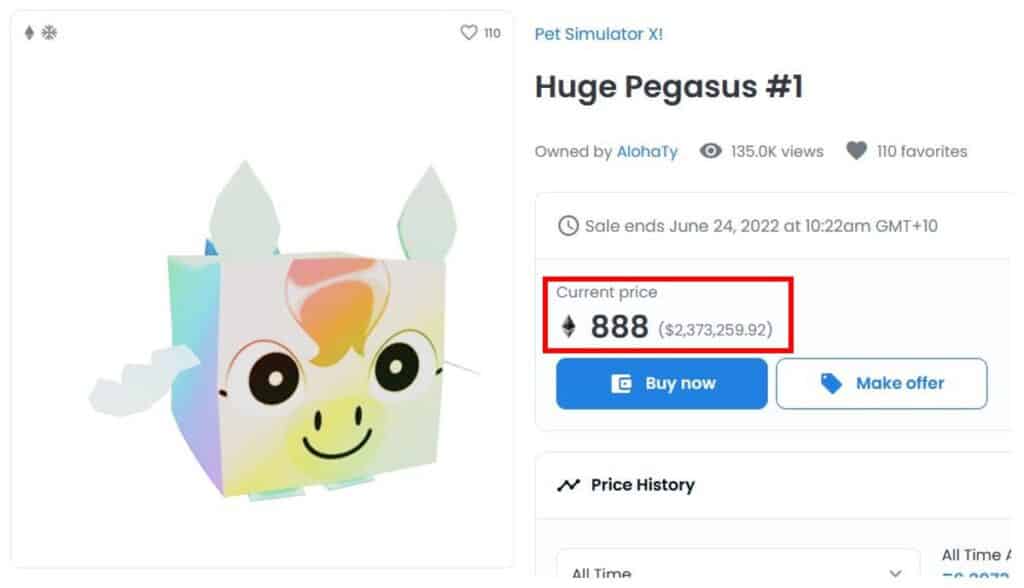
Task: Click the heart icon next to 110 favorites
Action: click(x=857, y=150)
